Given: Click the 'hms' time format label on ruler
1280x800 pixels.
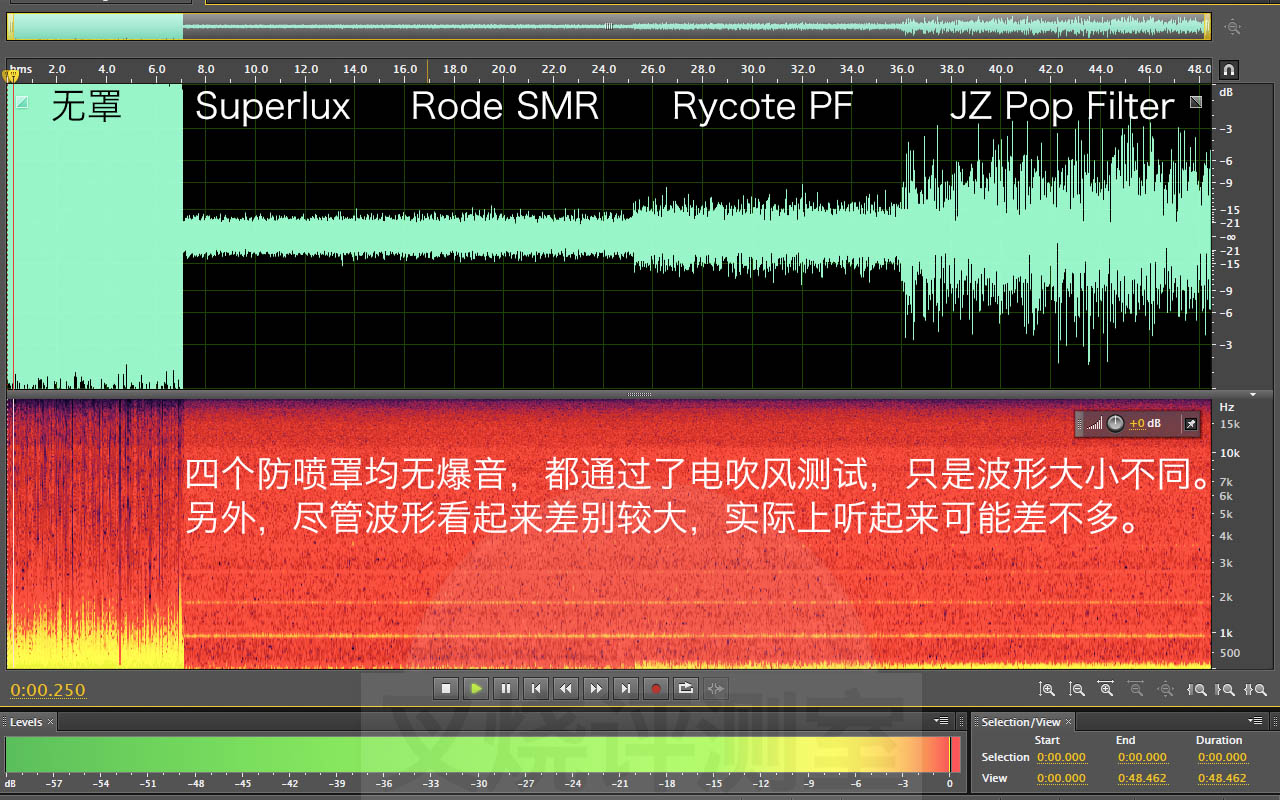Looking at the screenshot, I should coord(21,70).
